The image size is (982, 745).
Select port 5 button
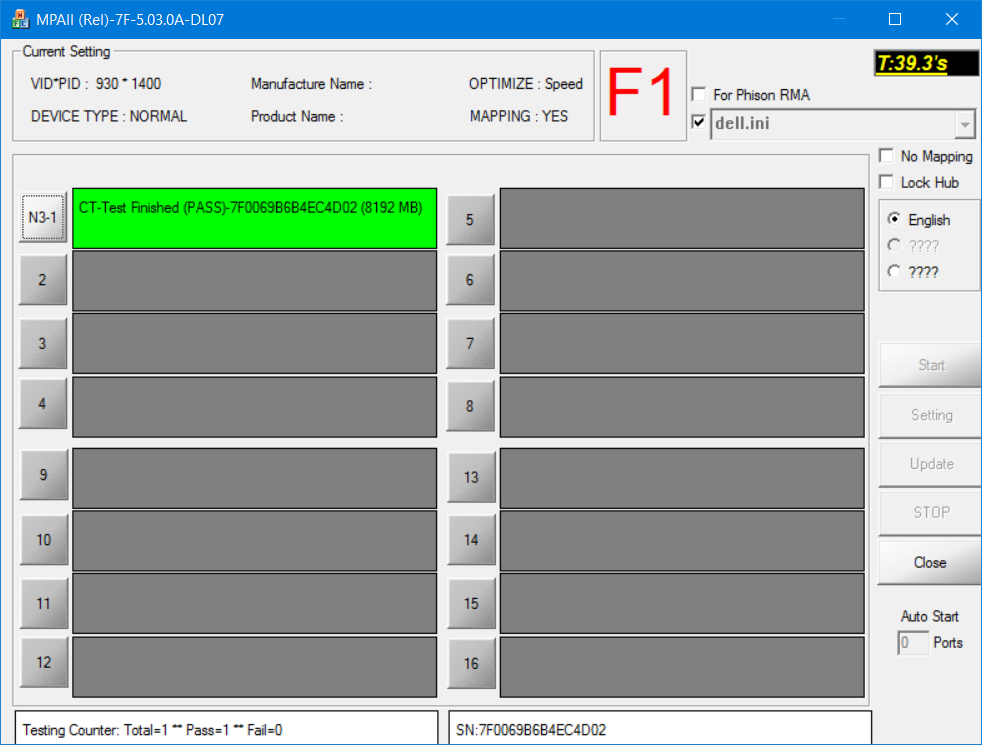470,219
